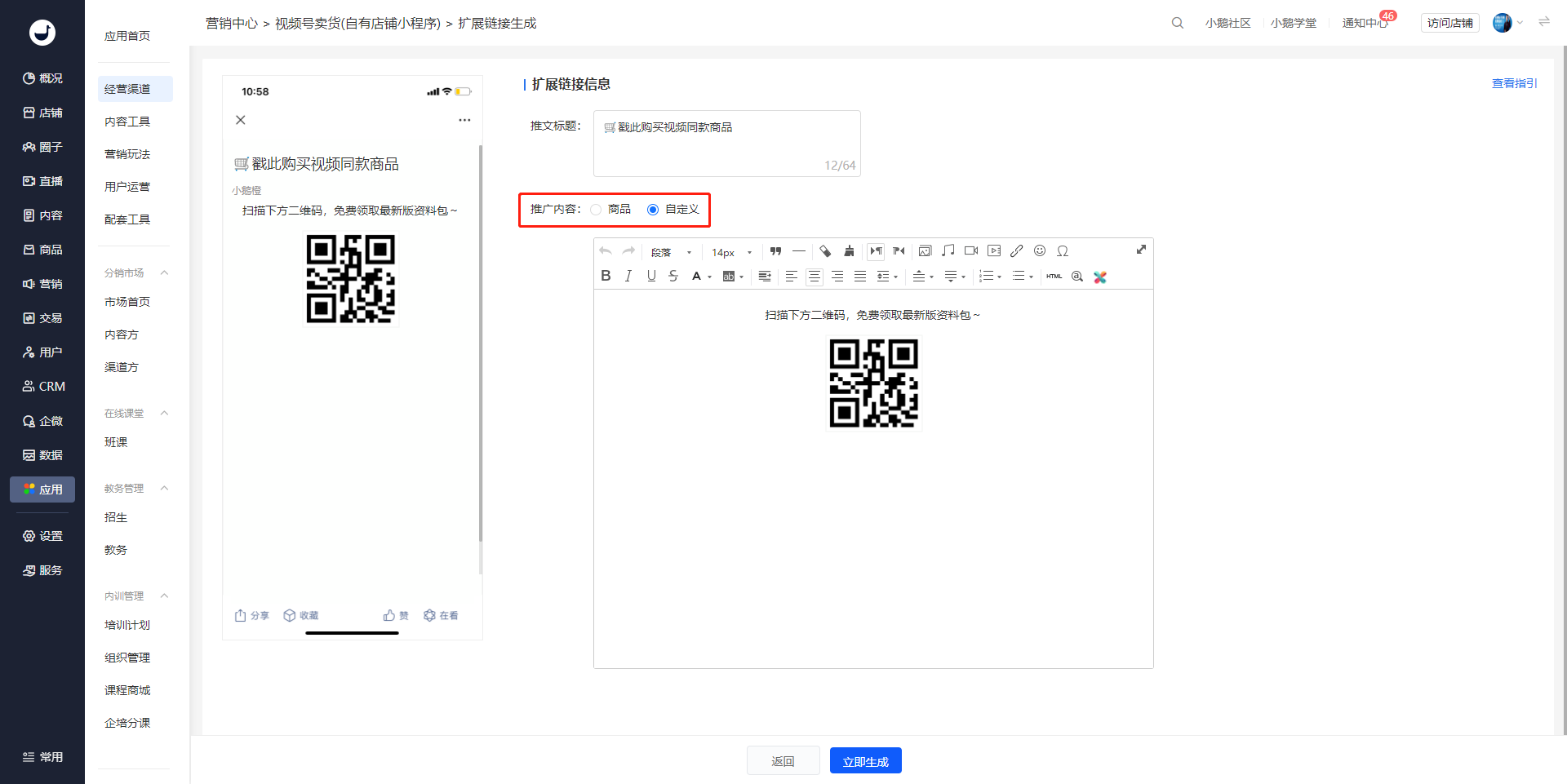Go to 直播 in the main sidebar
The width and height of the screenshot is (1567, 784).
[42, 181]
